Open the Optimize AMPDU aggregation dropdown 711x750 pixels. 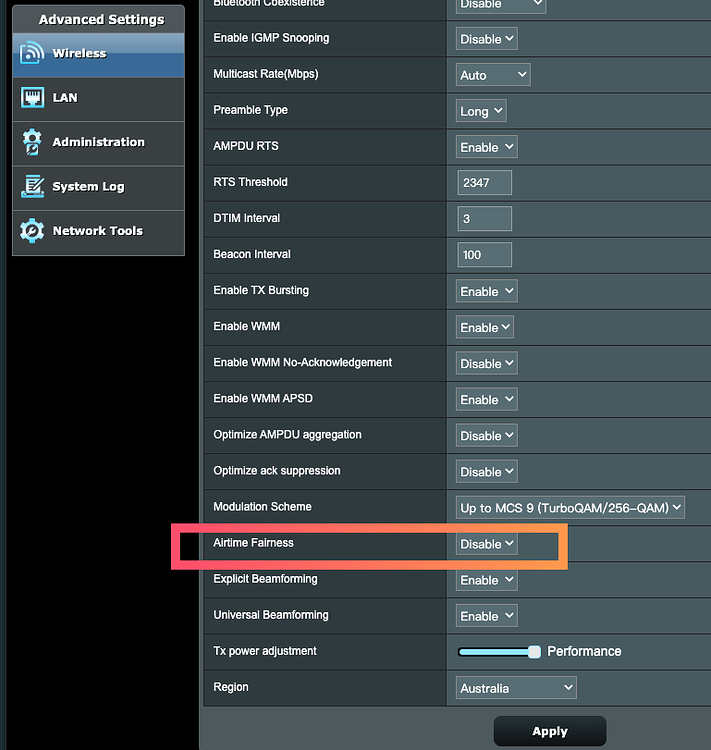487,435
